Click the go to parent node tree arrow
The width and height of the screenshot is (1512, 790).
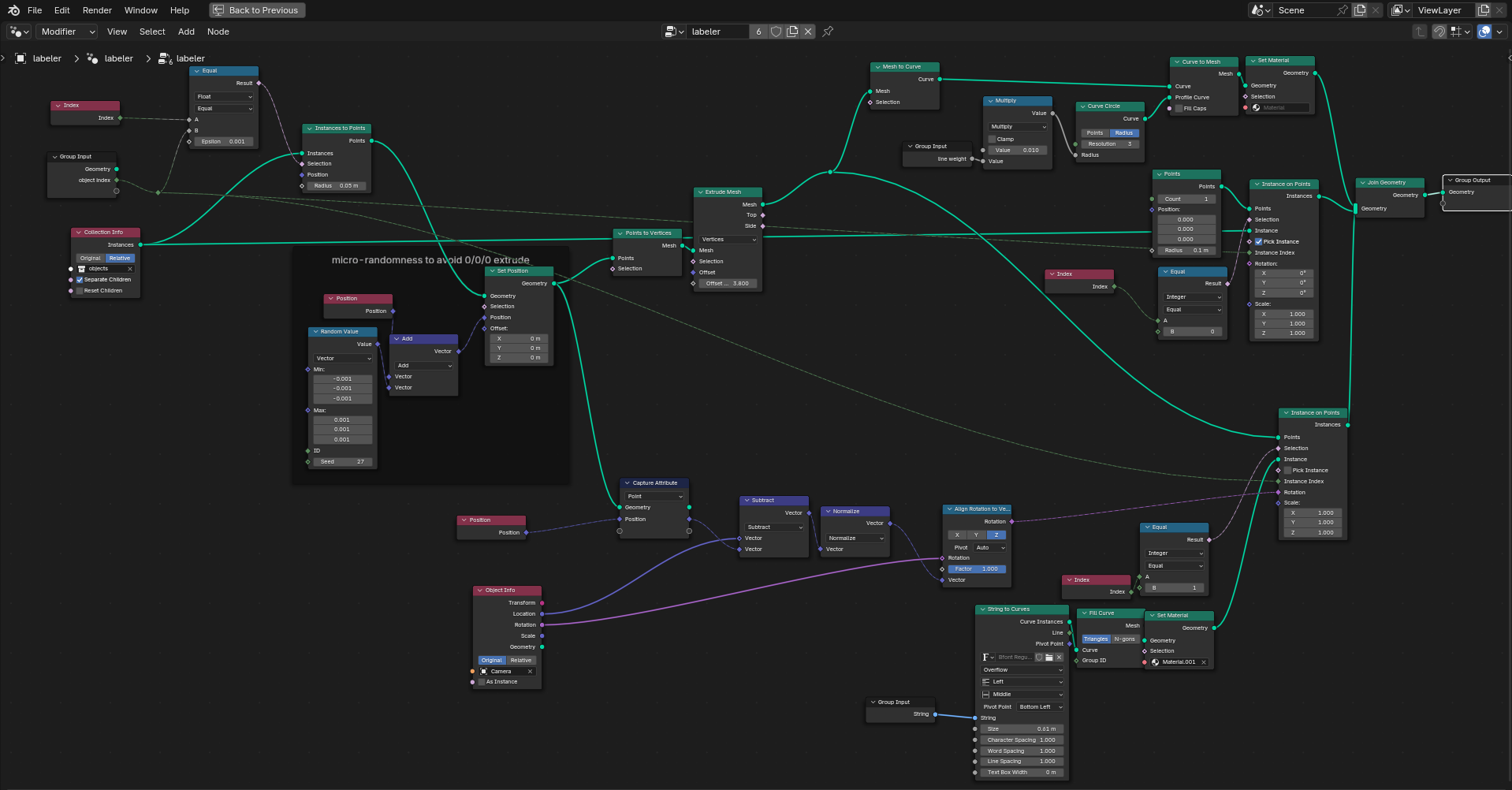(x=1420, y=32)
